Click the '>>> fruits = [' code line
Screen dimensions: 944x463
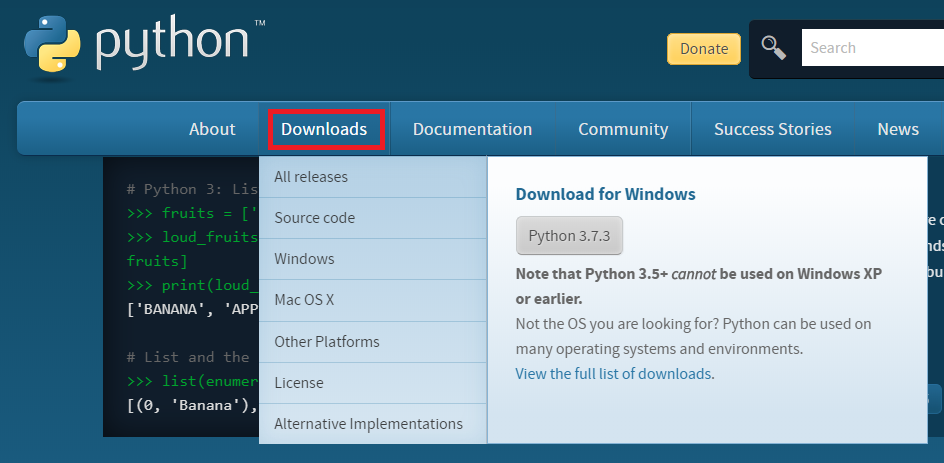pos(193,213)
